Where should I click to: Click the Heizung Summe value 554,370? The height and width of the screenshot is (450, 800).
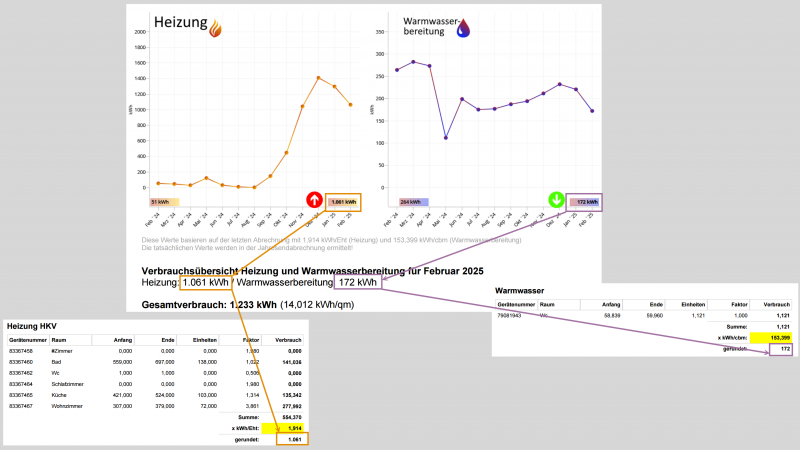pyautogui.click(x=291, y=417)
